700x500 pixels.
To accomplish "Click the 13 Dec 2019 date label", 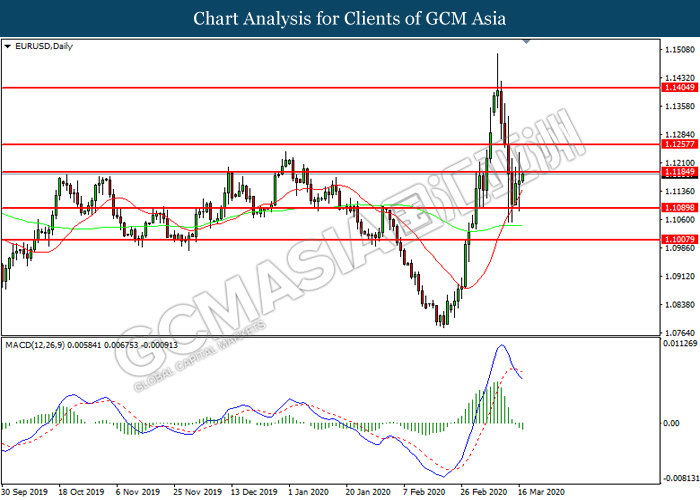I will [254, 492].
